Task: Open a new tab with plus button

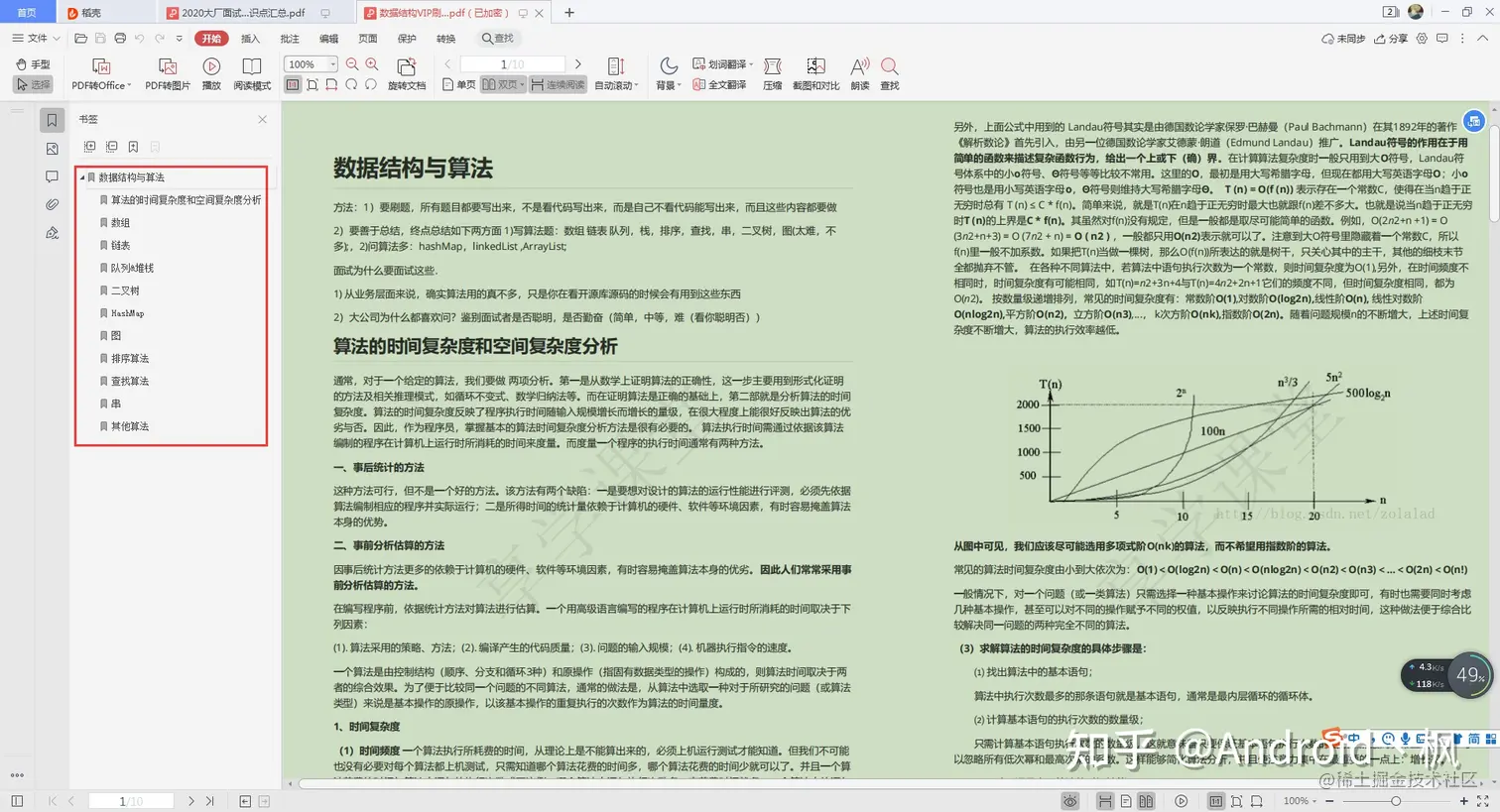Action: pos(569,13)
